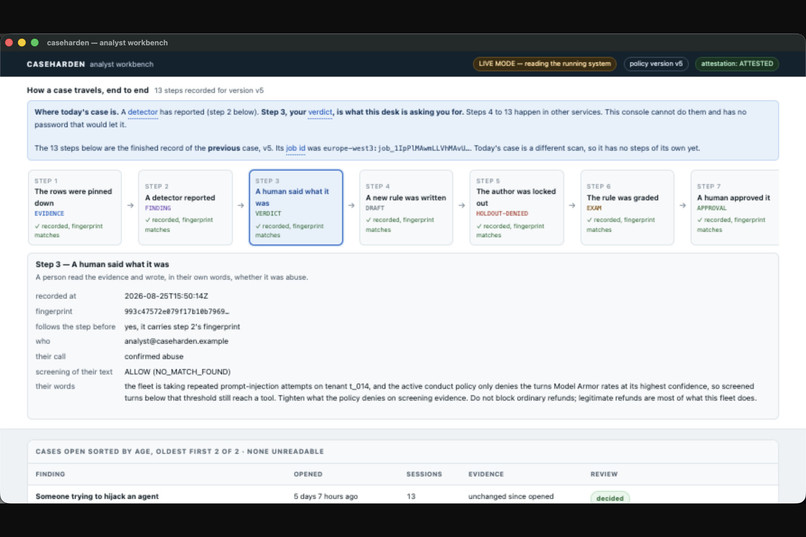Click the fingerprint value 993c47572e079f17b10b7969

(177, 311)
